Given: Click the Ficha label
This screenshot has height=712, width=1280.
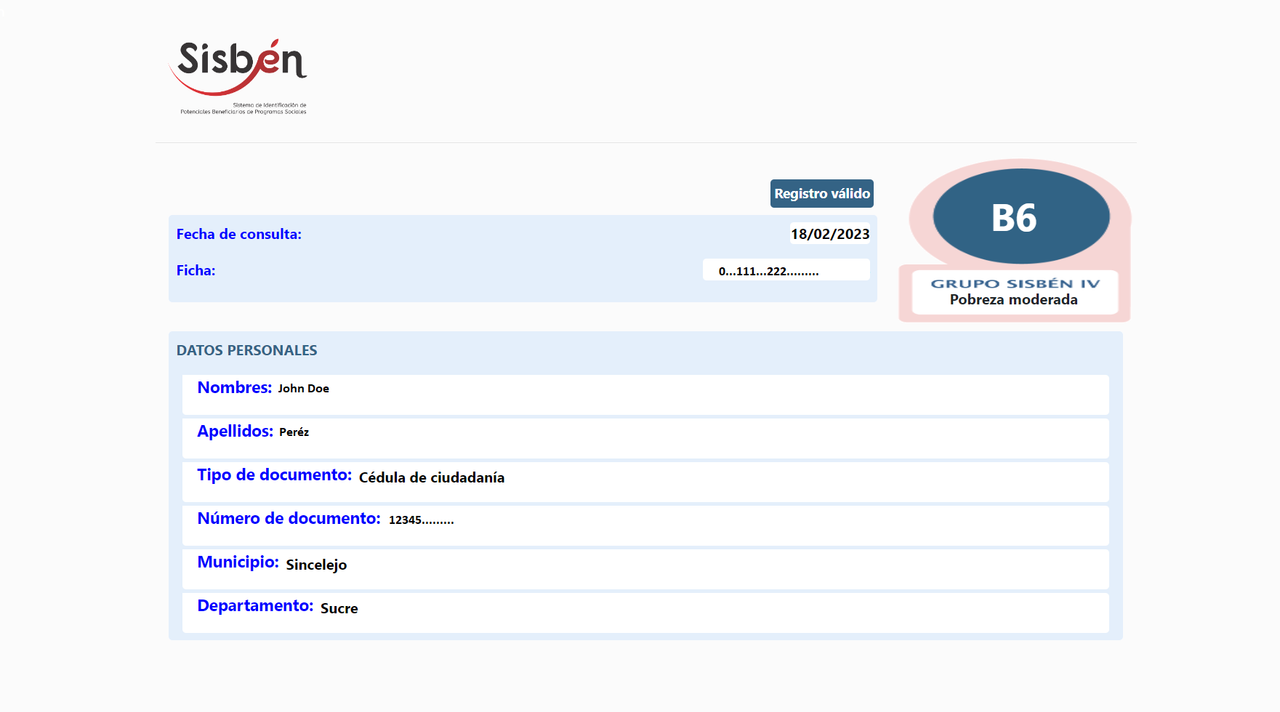Looking at the screenshot, I should tap(196, 270).
